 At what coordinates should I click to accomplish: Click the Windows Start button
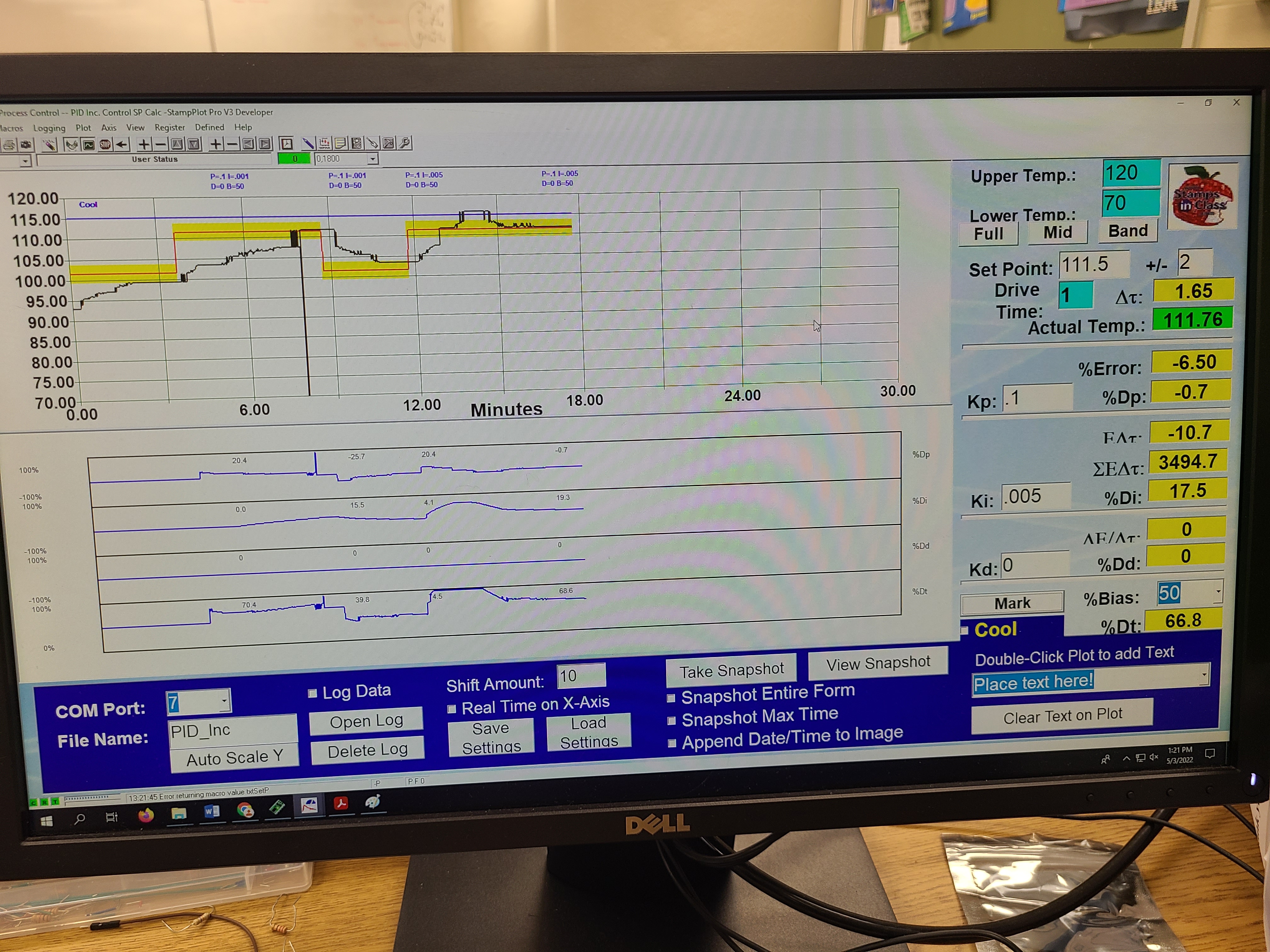click(47, 821)
